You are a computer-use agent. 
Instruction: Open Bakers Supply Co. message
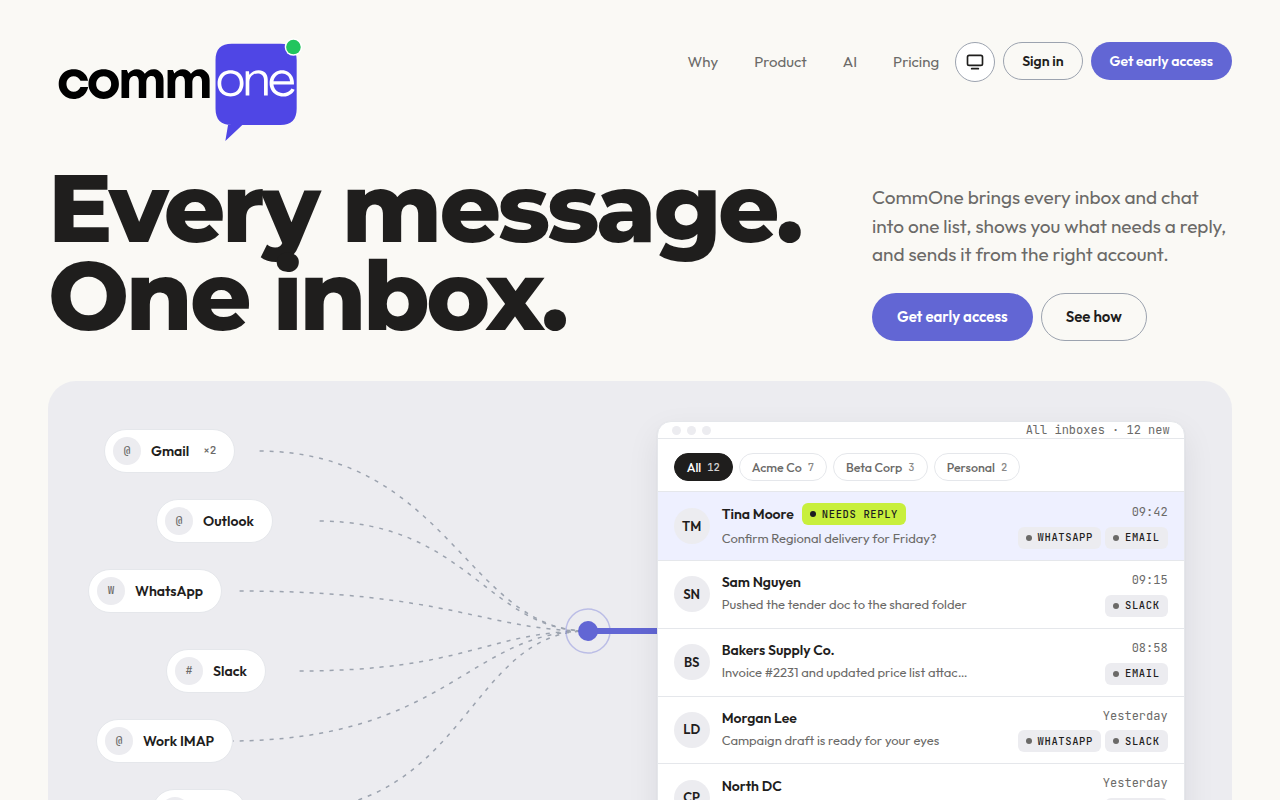(x=921, y=662)
